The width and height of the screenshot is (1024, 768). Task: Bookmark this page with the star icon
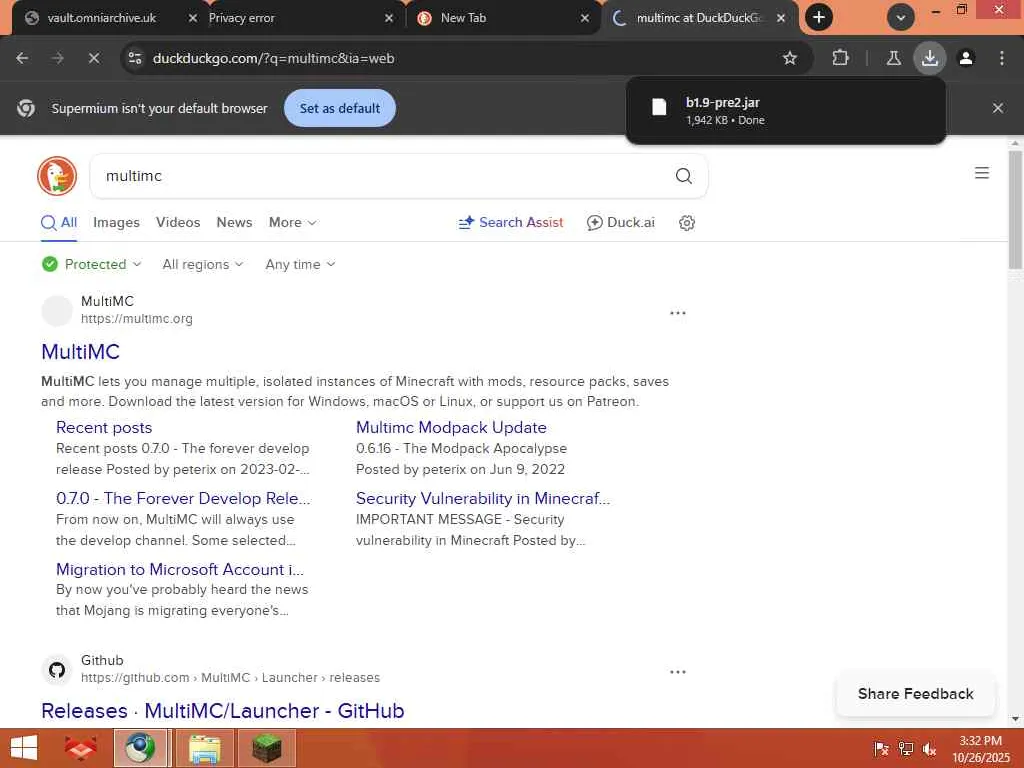point(790,58)
